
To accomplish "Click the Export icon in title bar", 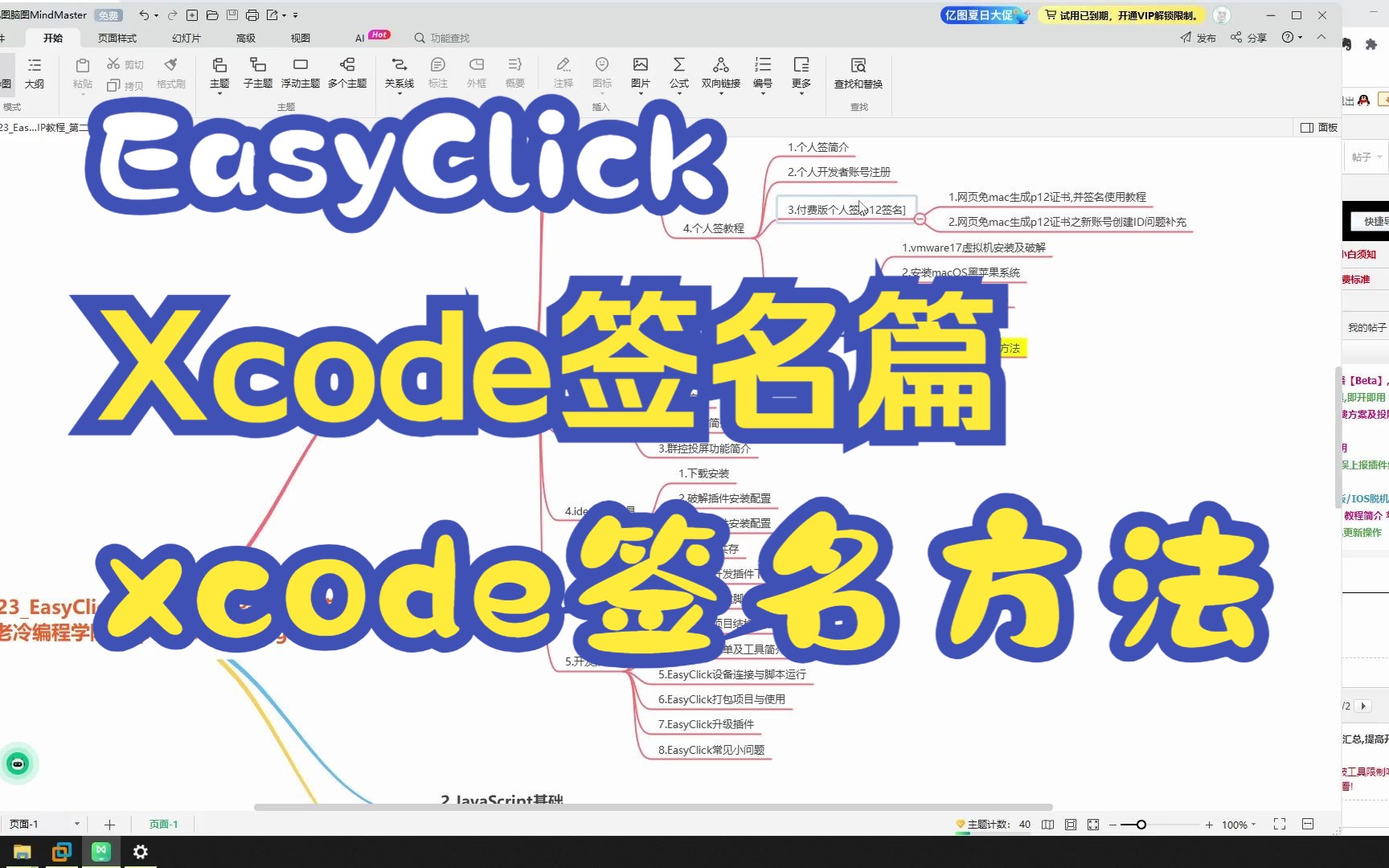I will pyautogui.click(x=272, y=15).
